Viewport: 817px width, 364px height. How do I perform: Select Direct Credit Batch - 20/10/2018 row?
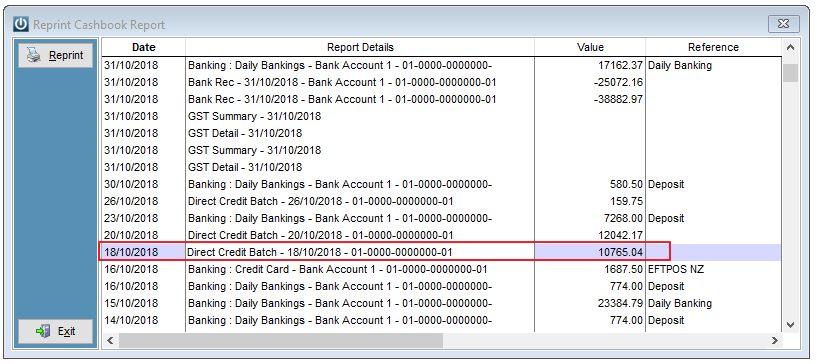[x=441, y=235]
